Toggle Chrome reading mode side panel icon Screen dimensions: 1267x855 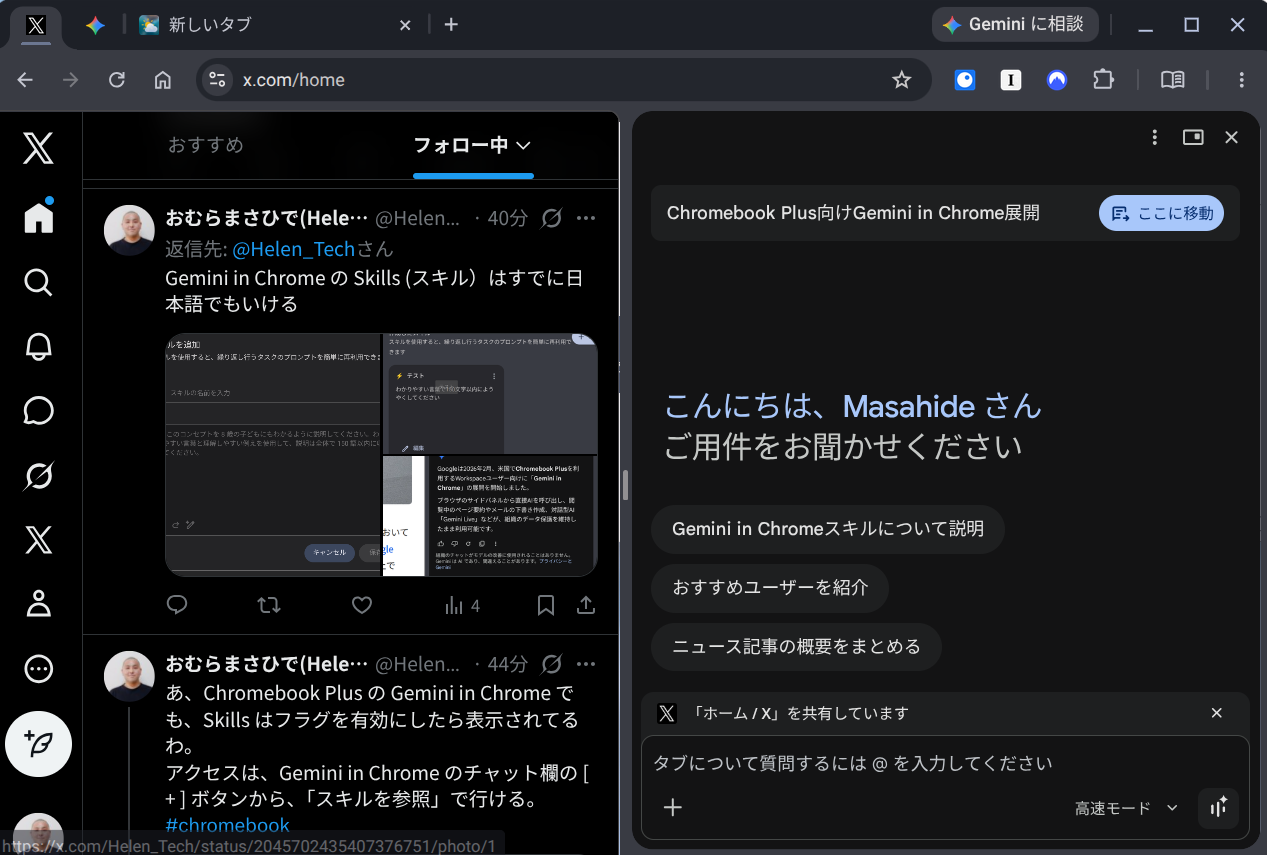(1172, 80)
